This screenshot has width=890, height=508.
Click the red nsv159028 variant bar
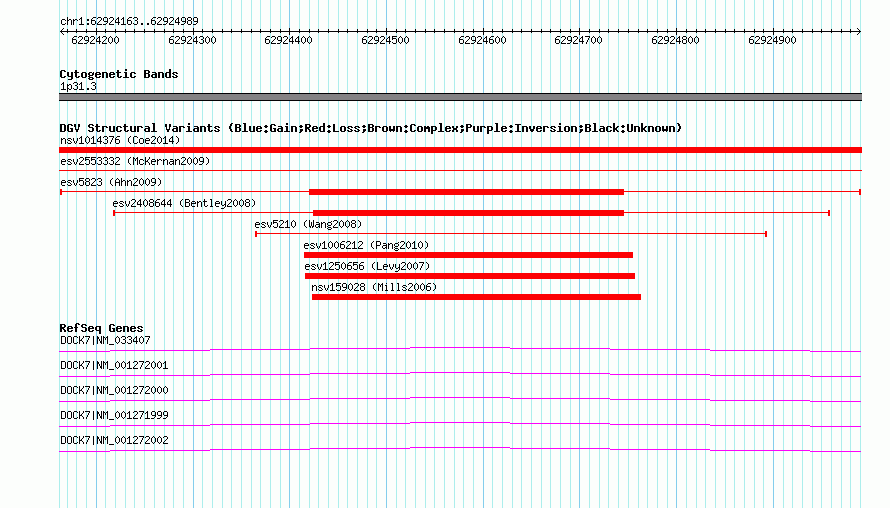[476, 297]
